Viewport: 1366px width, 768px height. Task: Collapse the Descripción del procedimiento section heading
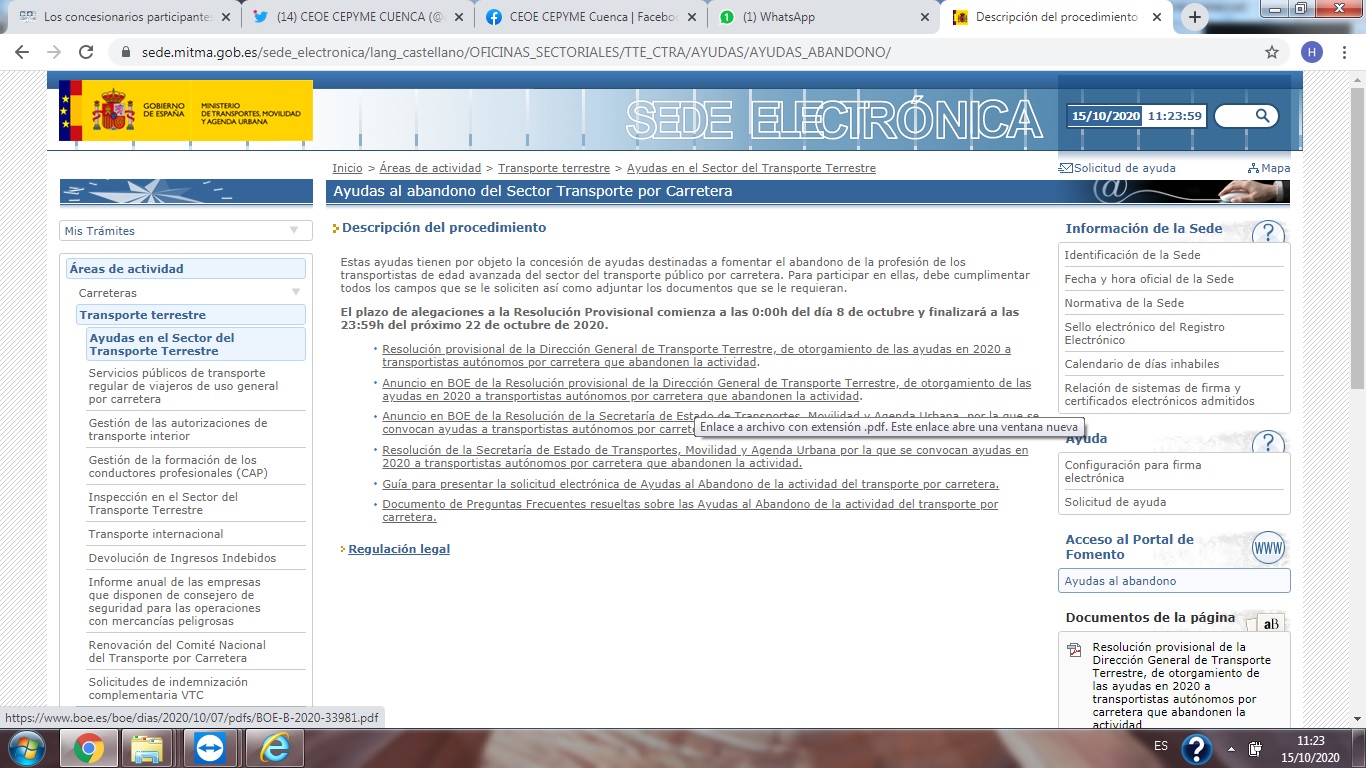[444, 228]
